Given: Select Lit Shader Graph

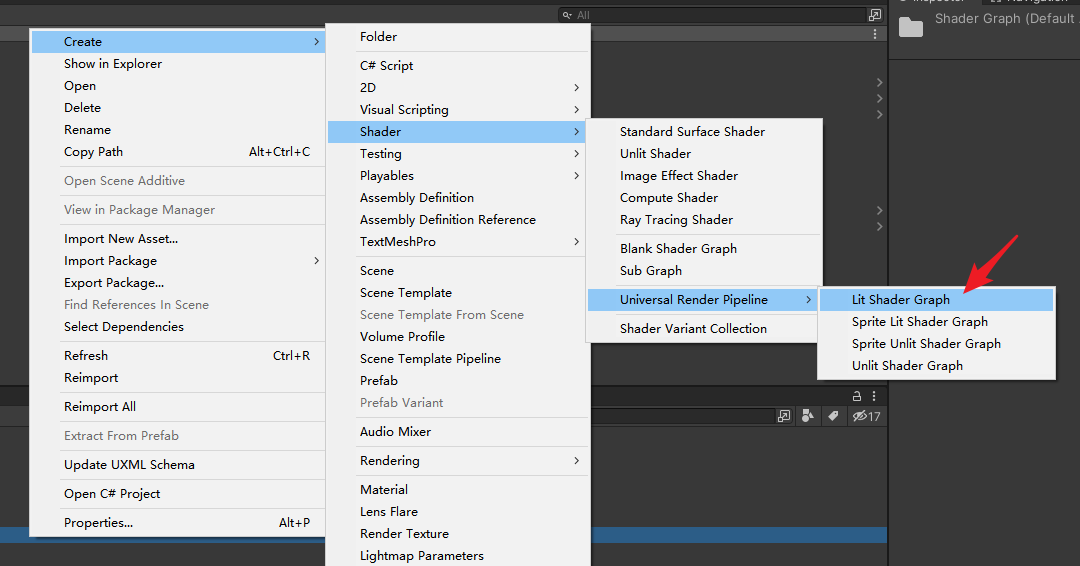Looking at the screenshot, I should (x=936, y=300).
